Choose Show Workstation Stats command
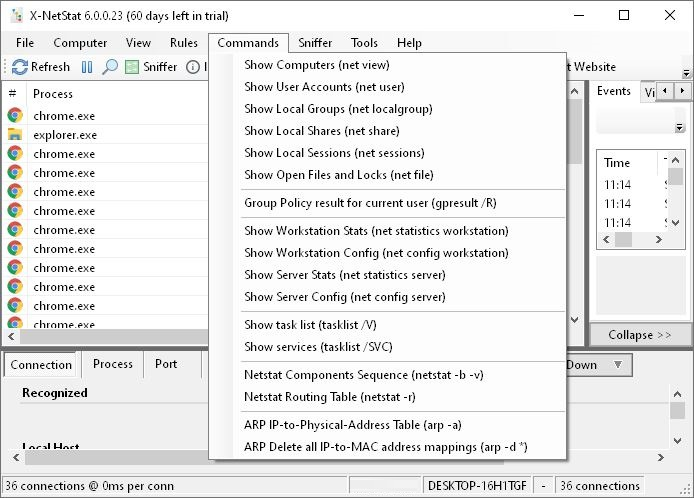The height and width of the screenshot is (498, 694). 387,231
